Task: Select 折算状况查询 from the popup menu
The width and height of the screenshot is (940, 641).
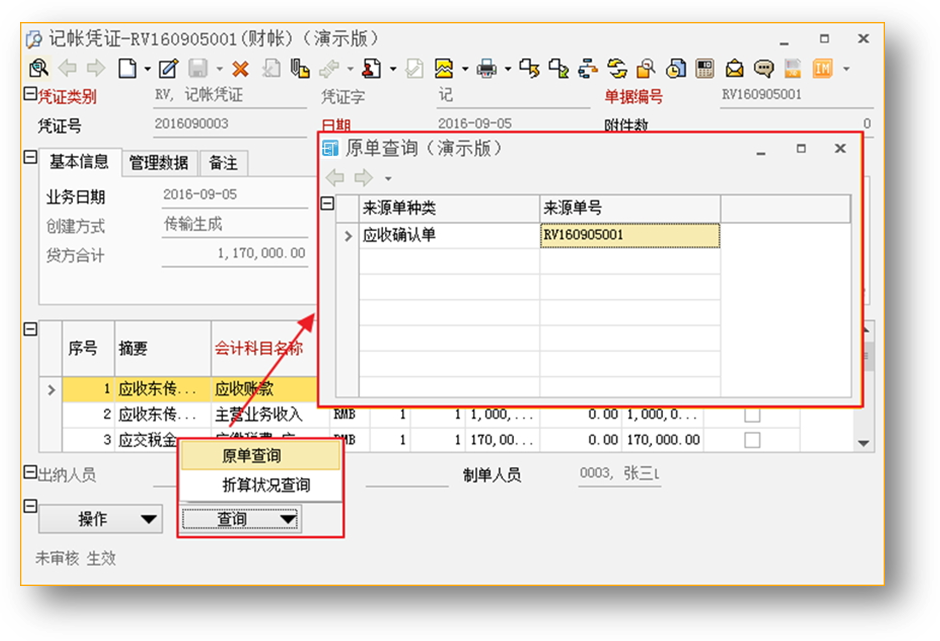Action: [265, 485]
